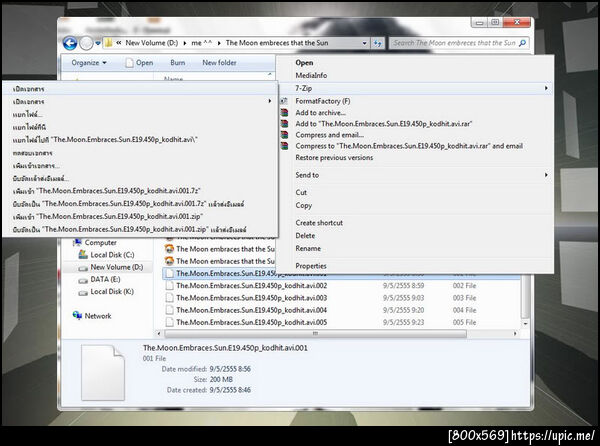Viewport: 600px width, 446px height.
Task: Open the address bar history dropdown
Action: click(x=364, y=43)
